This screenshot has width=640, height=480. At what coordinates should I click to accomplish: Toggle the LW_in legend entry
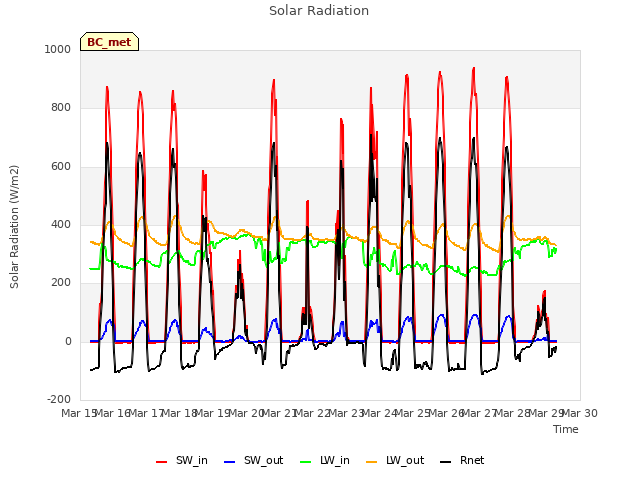click(x=325, y=461)
